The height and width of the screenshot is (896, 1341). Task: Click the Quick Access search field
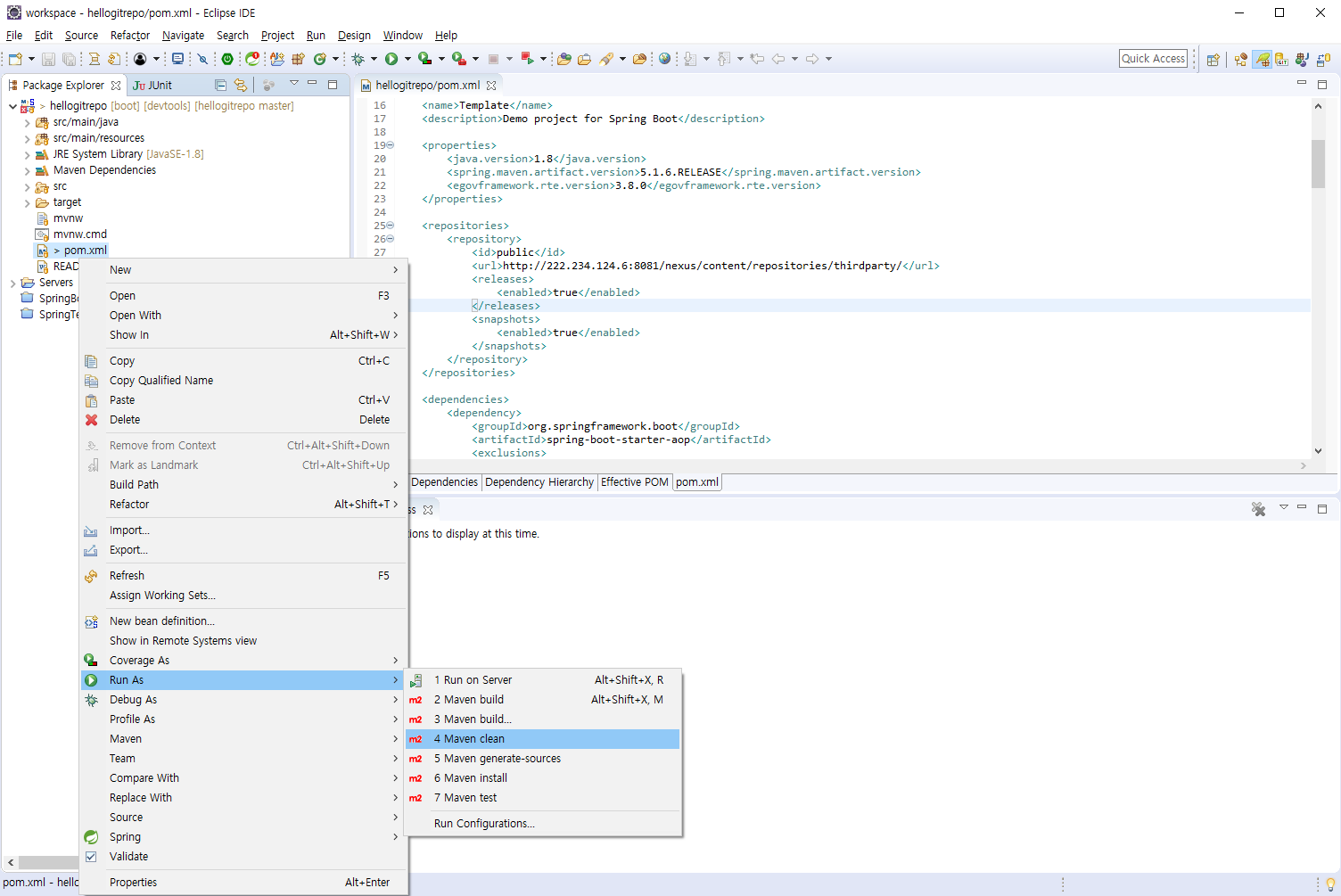pos(1154,59)
